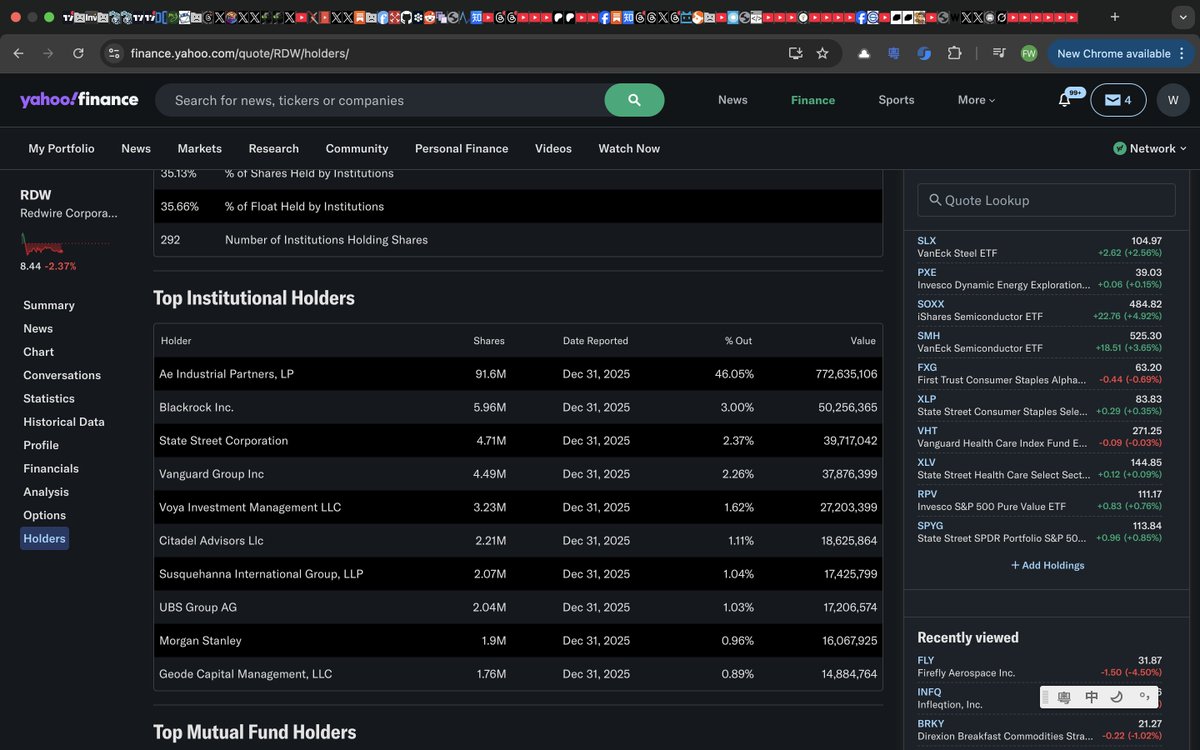This screenshot has height=750, width=1200.
Task: Open My Portfolio in the sub navigation
Action: [x=61, y=148]
